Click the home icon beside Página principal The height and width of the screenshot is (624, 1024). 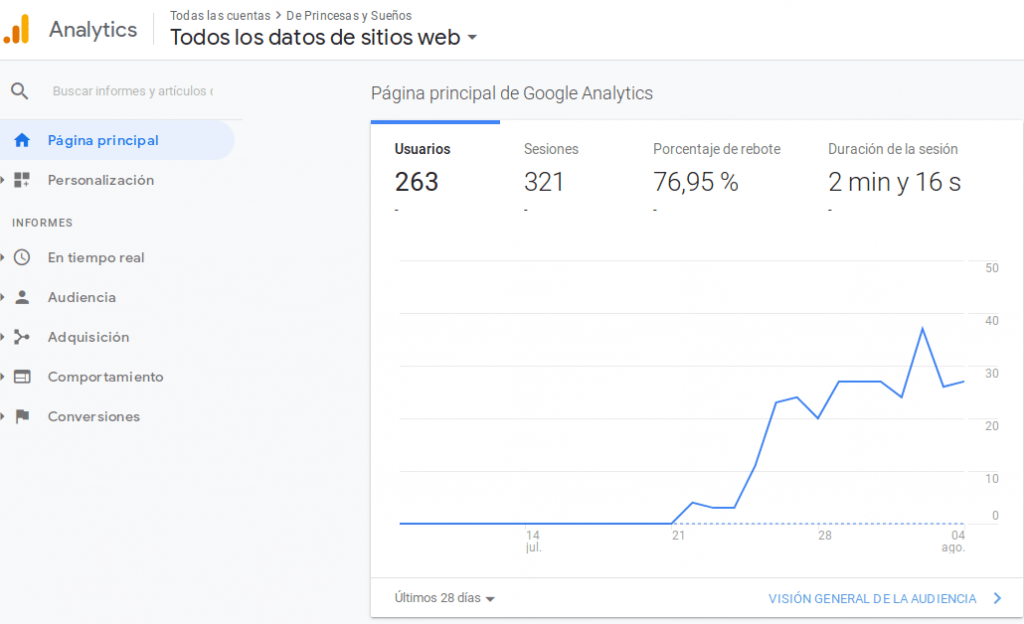[x=22, y=140]
